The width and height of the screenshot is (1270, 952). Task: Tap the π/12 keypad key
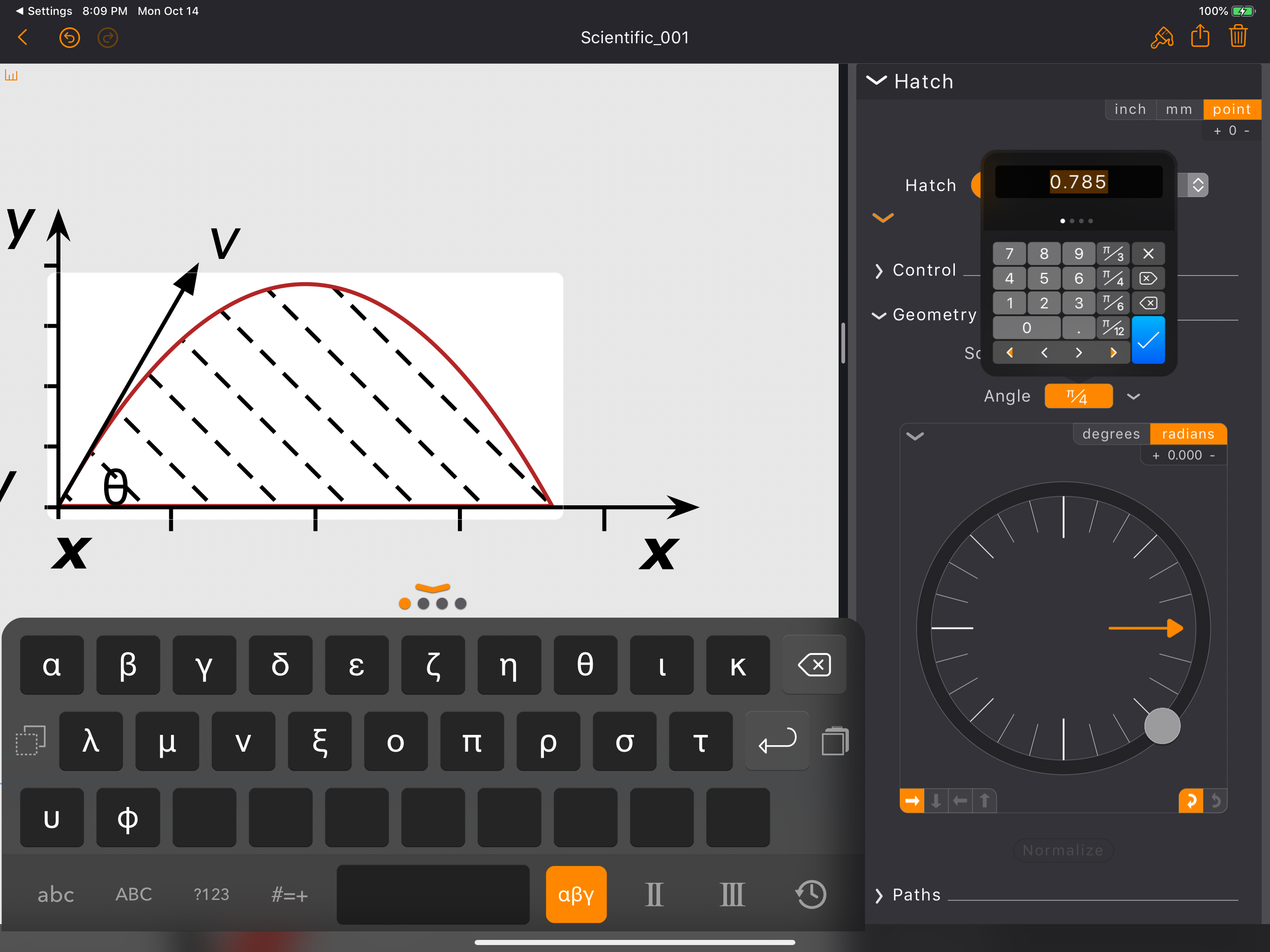tap(1113, 328)
